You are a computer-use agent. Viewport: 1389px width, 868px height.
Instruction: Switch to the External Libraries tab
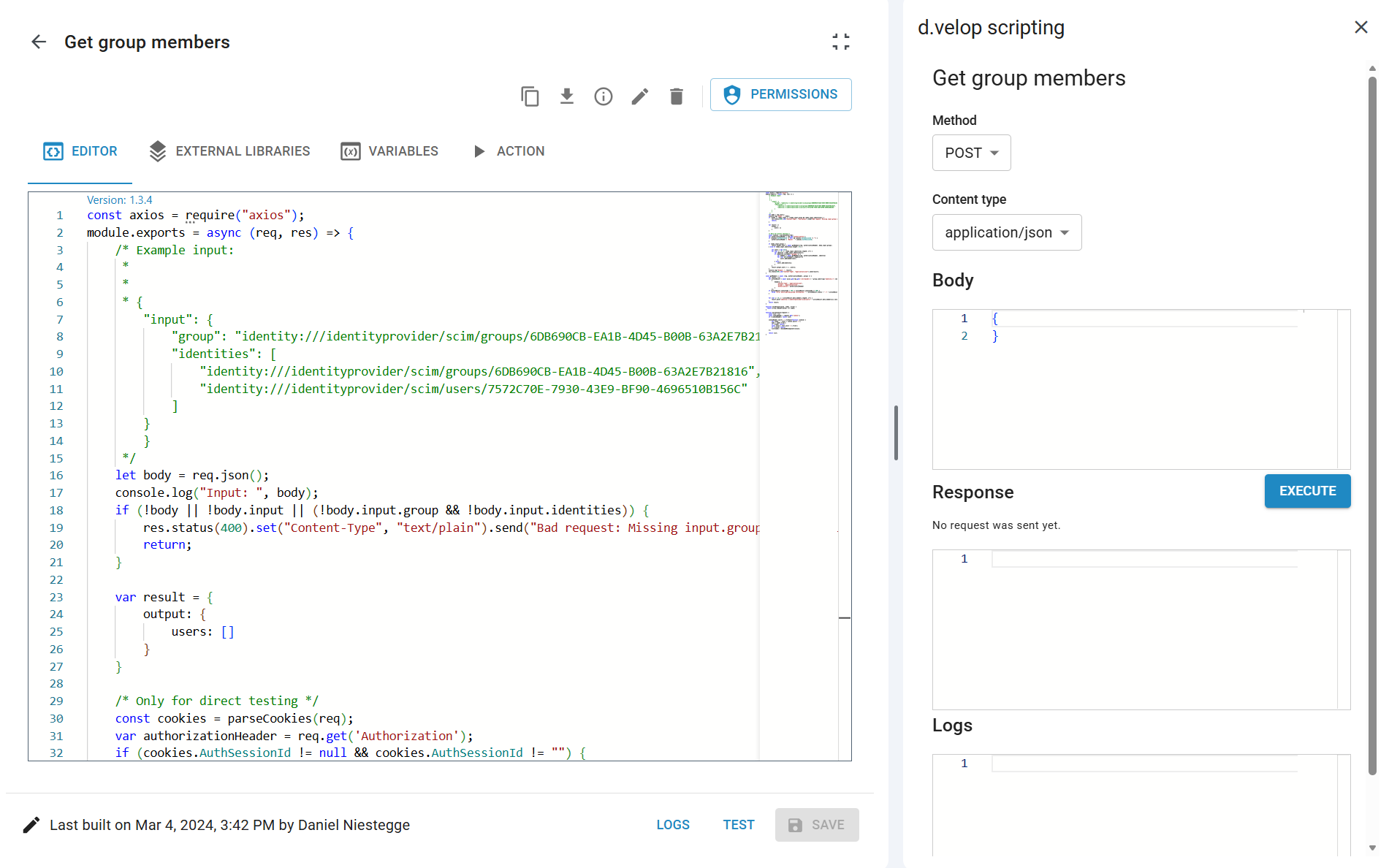[229, 151]
